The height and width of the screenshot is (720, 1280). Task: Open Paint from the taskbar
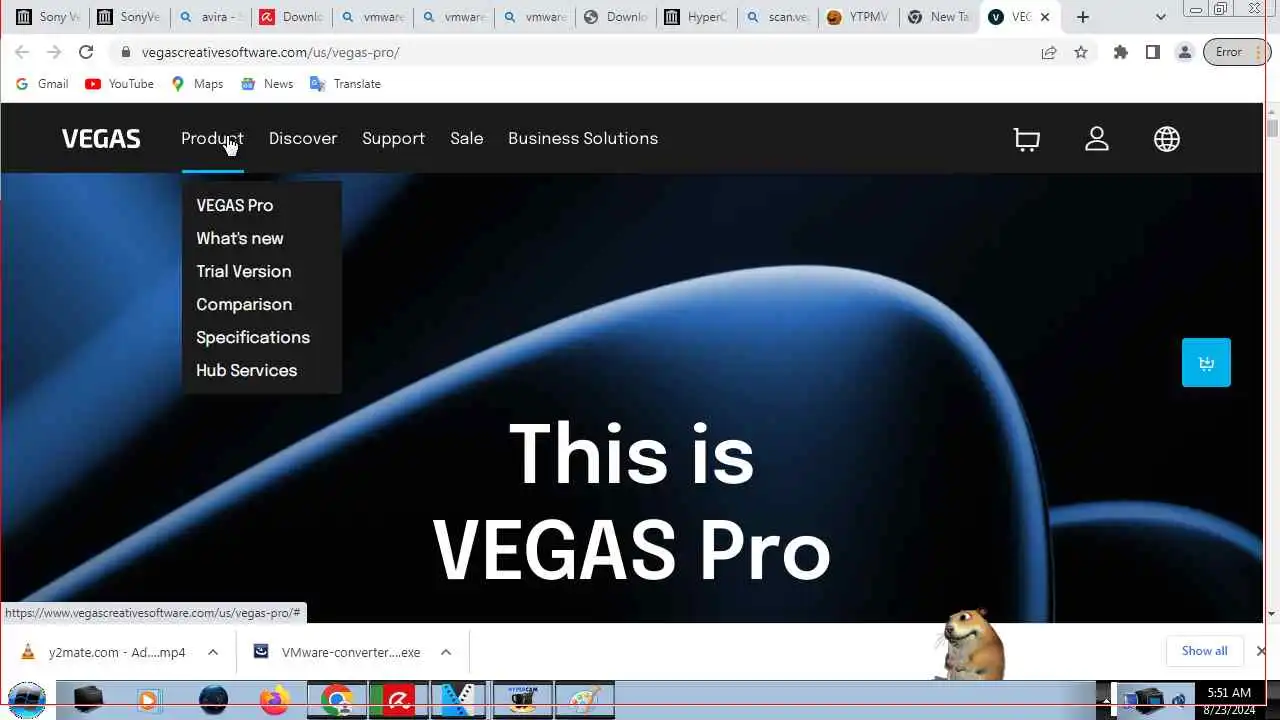pyautogui.click(x=584, y=699)
